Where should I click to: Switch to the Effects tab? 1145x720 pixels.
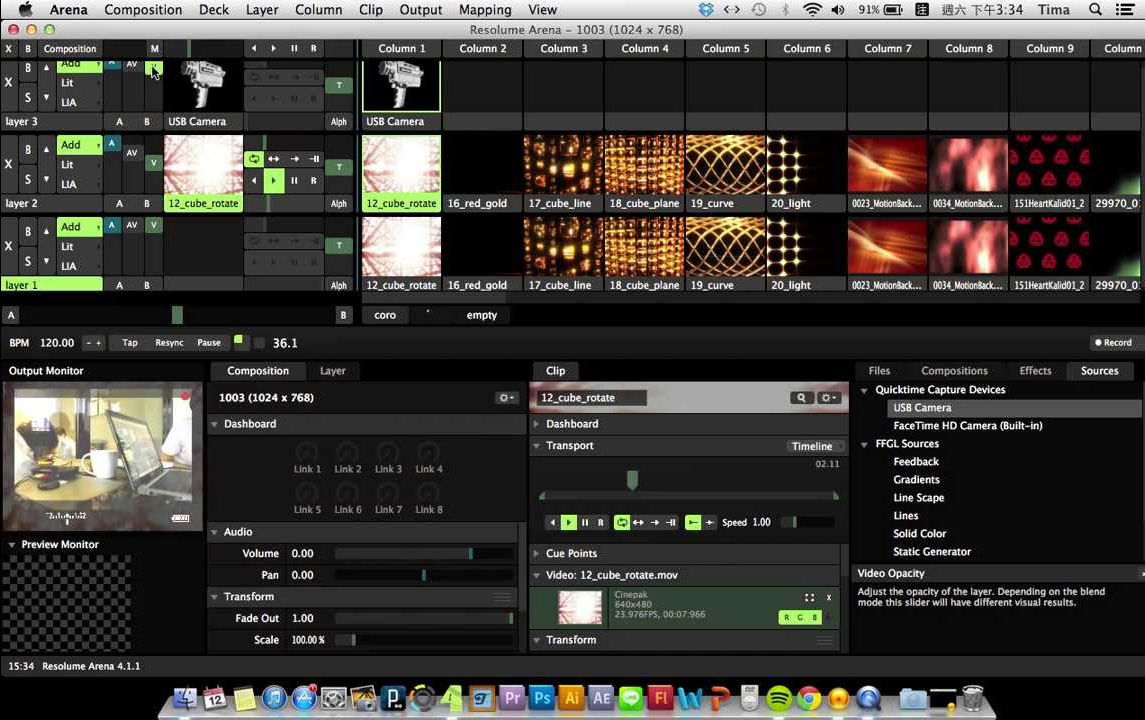point(1035,371)
